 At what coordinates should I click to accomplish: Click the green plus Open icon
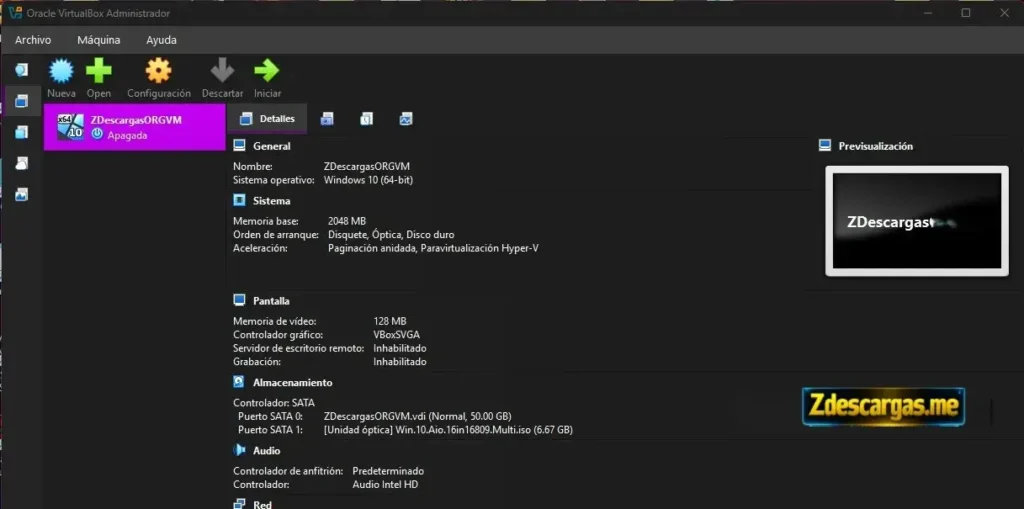point(99,70)
